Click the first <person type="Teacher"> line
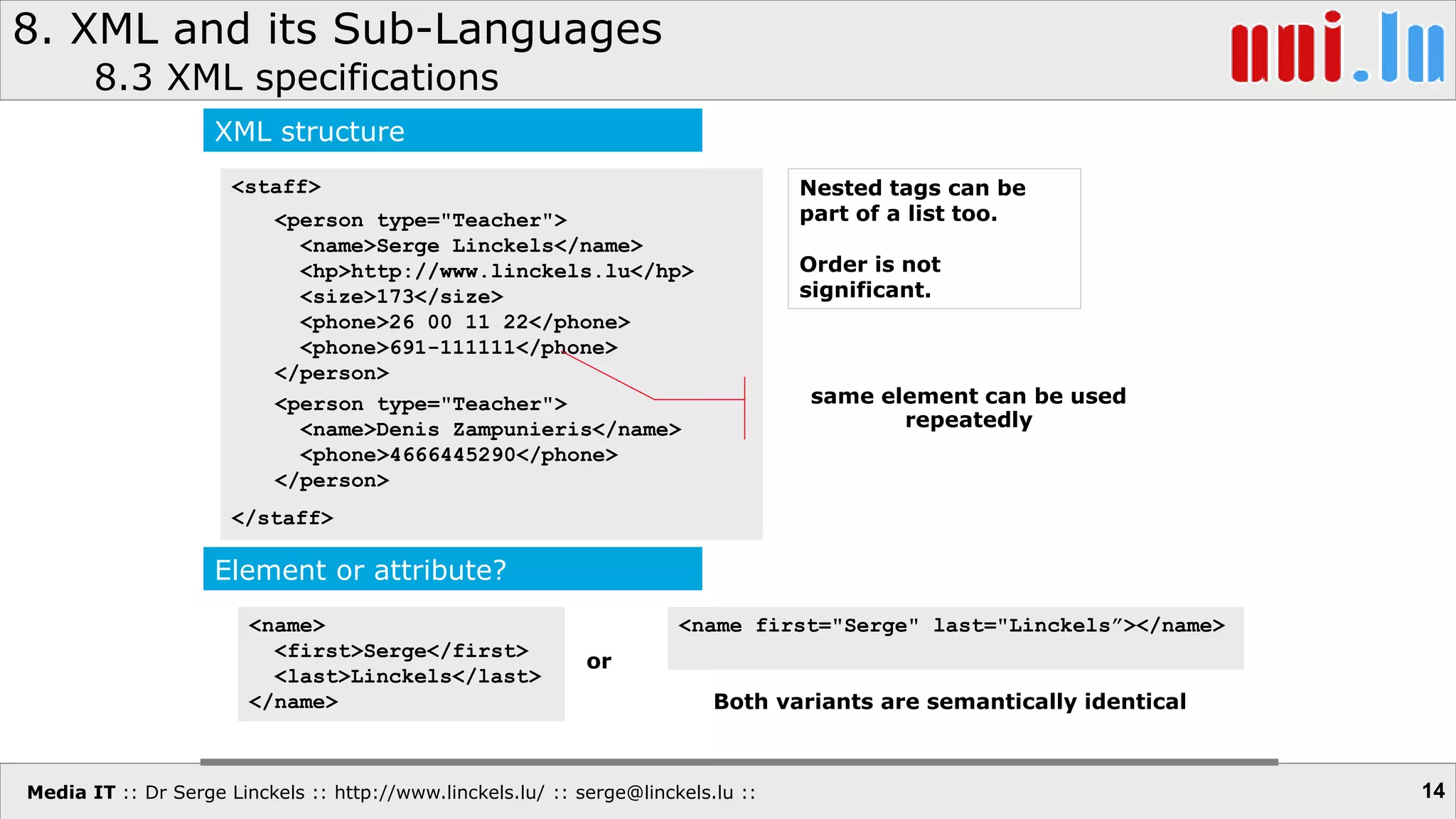This screenshot has height=819, width=1456. (420, 220)
